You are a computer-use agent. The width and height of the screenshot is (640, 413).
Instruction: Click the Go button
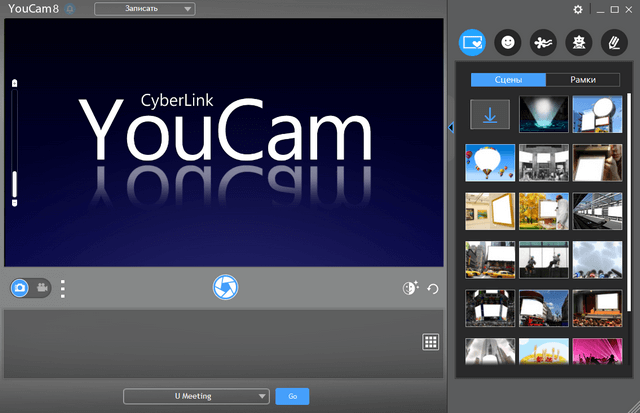click(292, 396)
